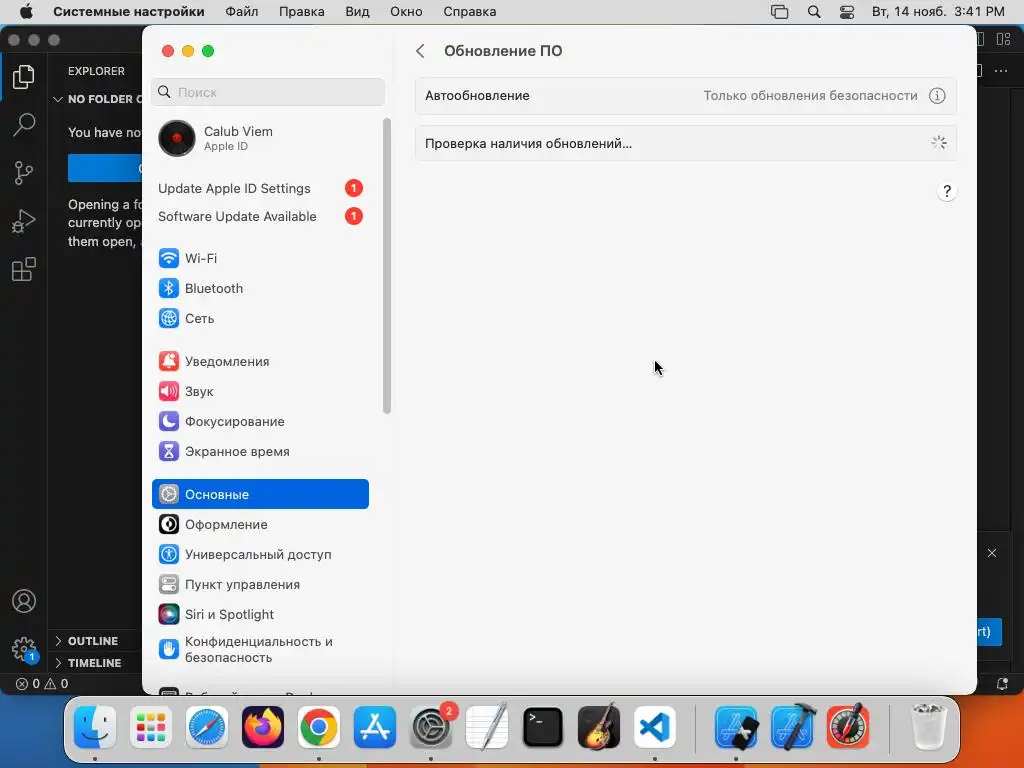
Task: Select Фокусирование in settings sidebar
Action: pos(260,421)
